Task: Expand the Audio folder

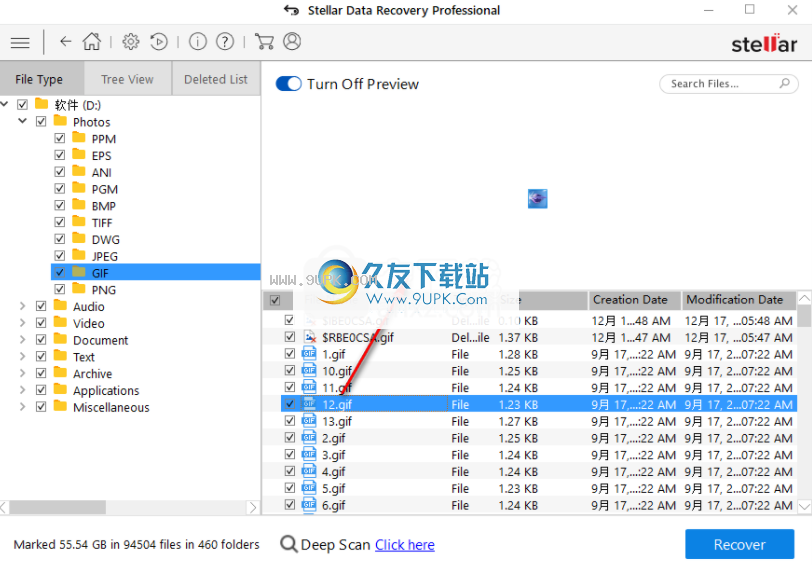Action: click(22, 306)
